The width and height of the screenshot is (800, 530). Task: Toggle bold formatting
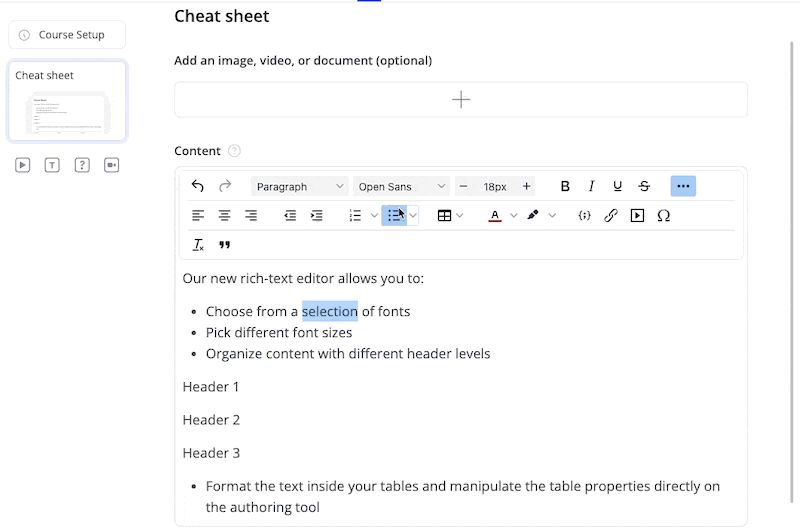[x=565, y=186]
